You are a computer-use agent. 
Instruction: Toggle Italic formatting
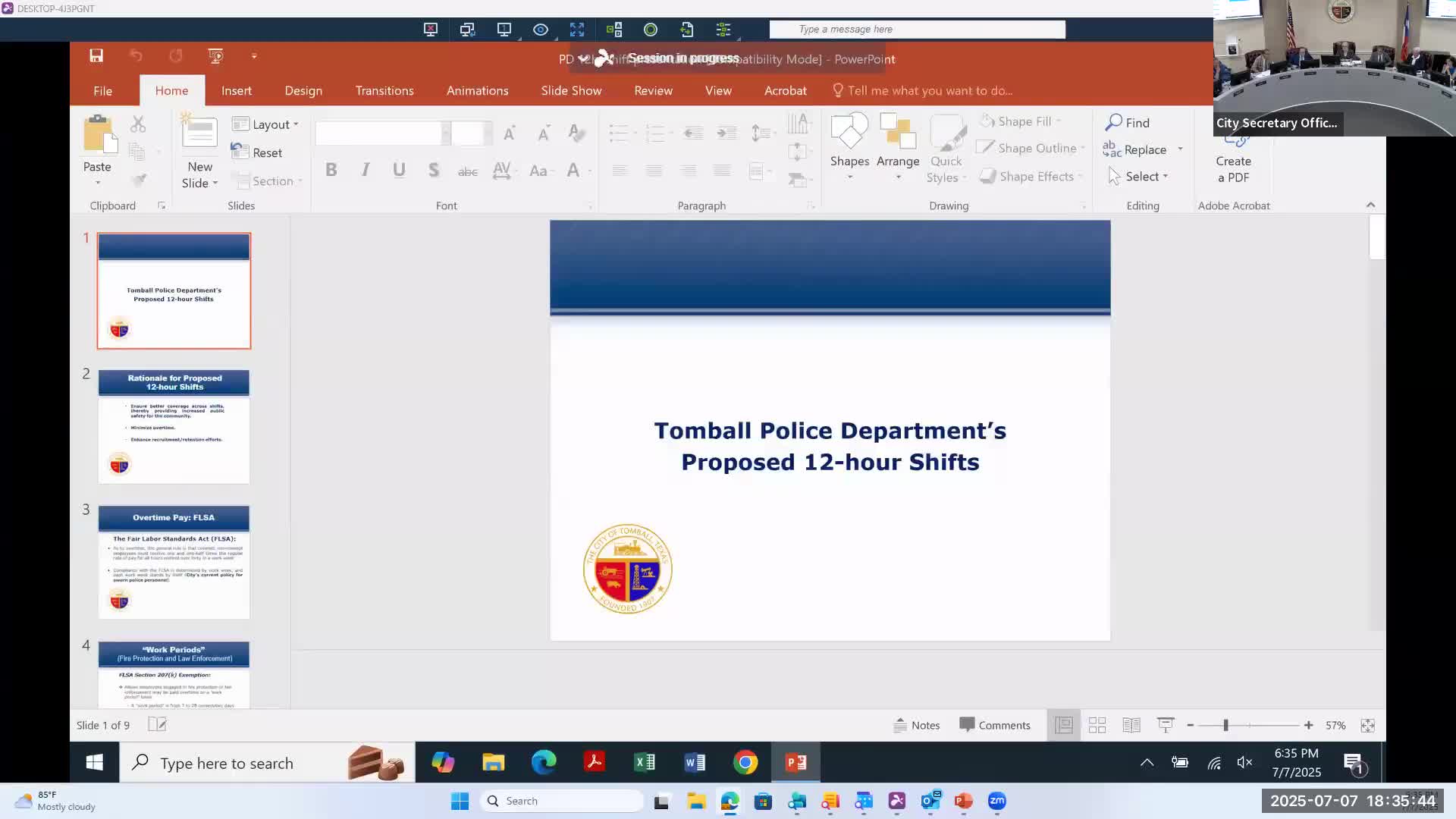365,170
